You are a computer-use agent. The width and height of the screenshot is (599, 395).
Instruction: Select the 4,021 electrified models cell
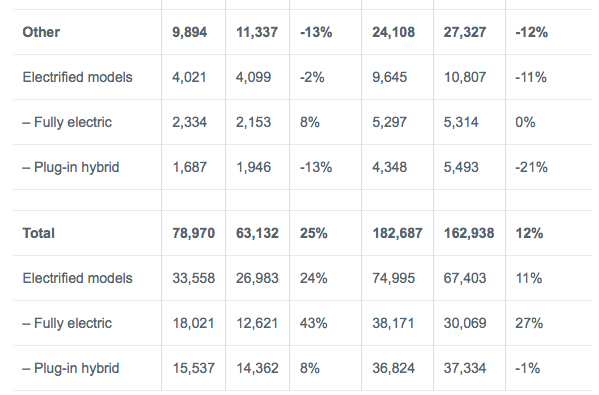click(x=189, y=77)
